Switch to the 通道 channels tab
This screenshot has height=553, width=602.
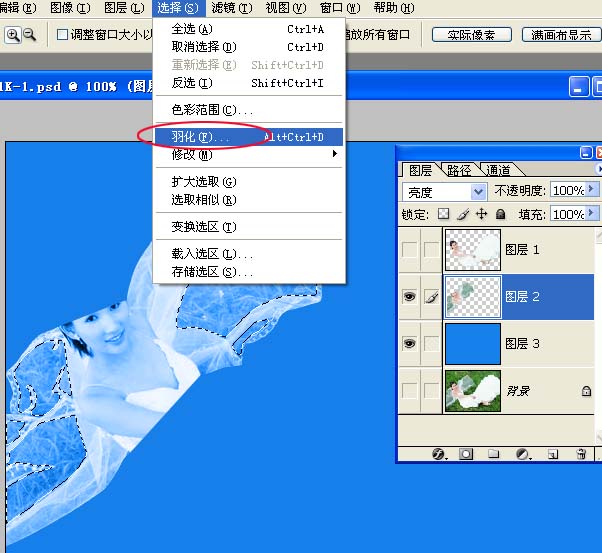(498, 170)
